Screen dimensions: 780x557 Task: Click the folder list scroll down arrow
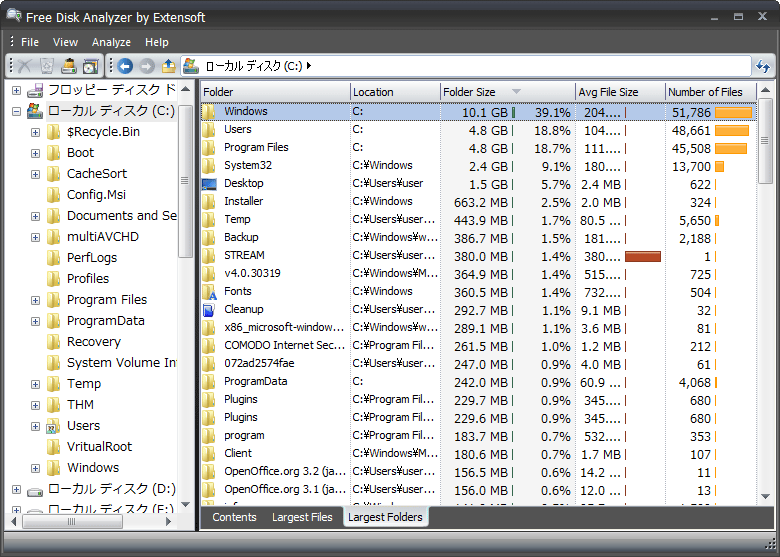coord(766,496)
